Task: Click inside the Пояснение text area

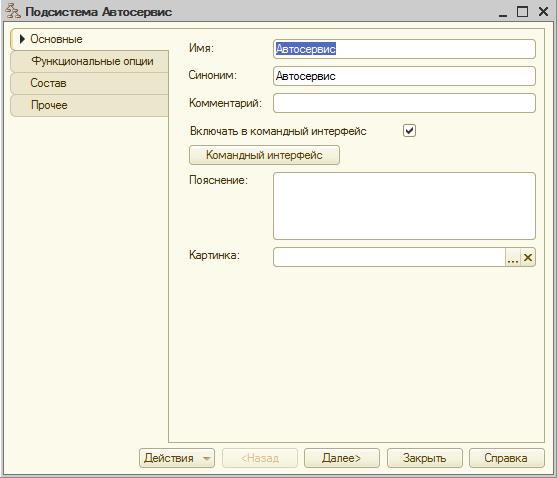Action: coord(404,206)
